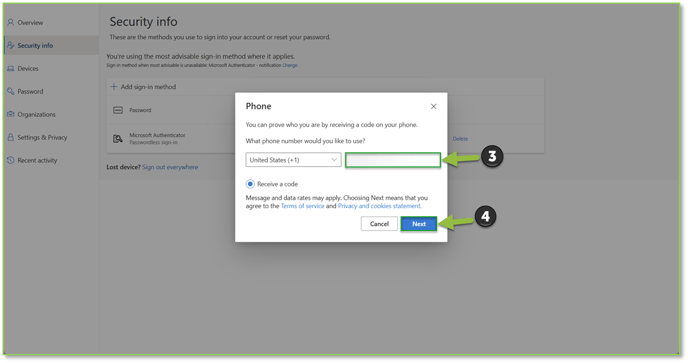The width and height of the screenshot is (688, 363).
Task: Close the Phone dialog with the X
Action: pyautogui.click(x=434, y=106)
